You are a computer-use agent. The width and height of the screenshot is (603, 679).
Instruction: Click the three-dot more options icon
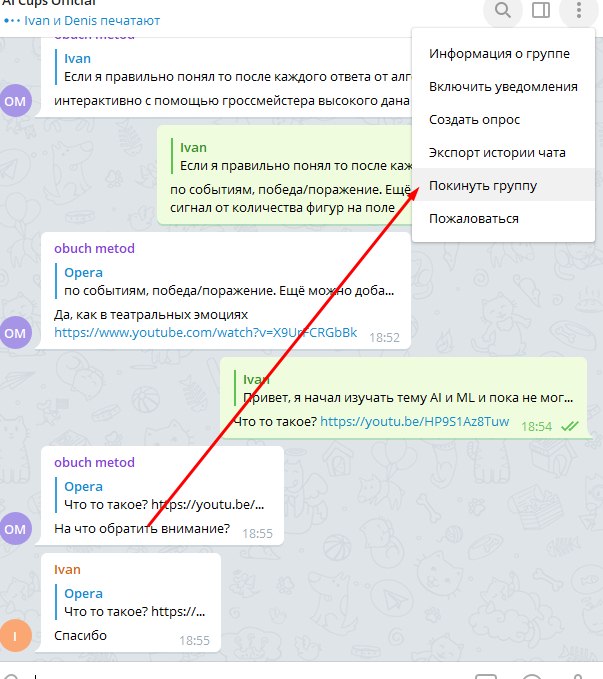(579, 10)
